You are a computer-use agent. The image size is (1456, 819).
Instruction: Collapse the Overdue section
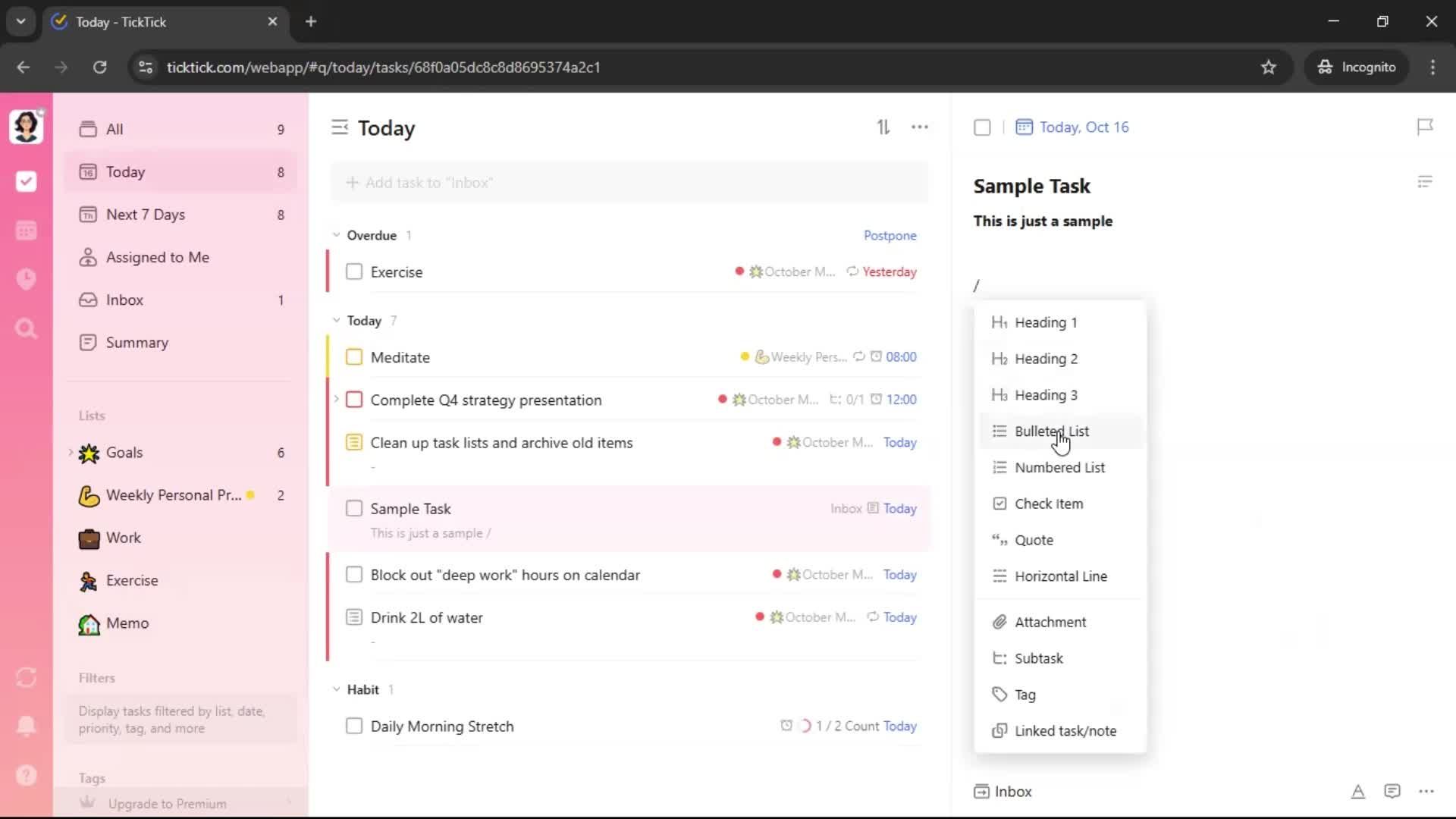point(337,235)
